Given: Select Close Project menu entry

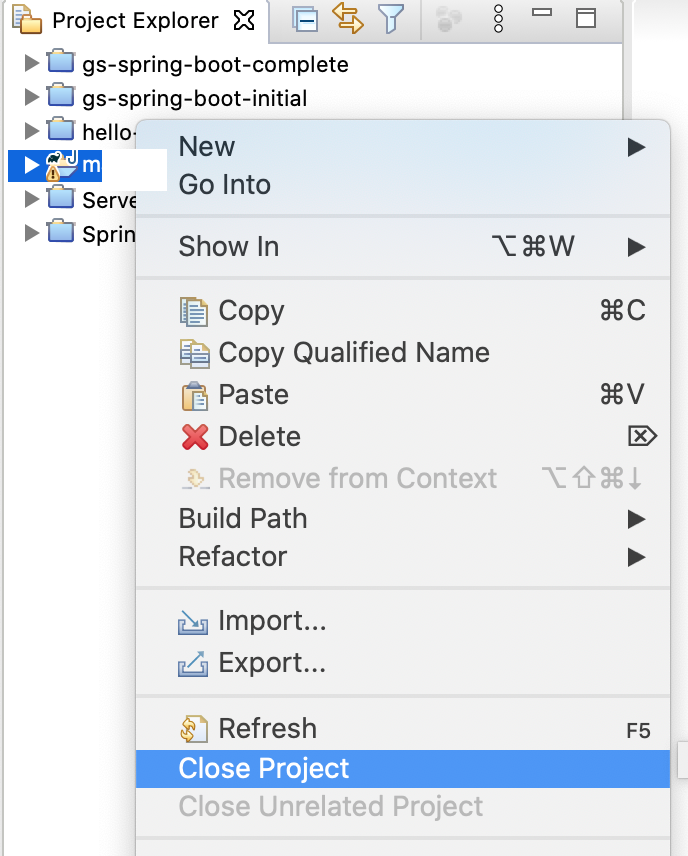Looking at the screenshot, I should tap(403, 769).
